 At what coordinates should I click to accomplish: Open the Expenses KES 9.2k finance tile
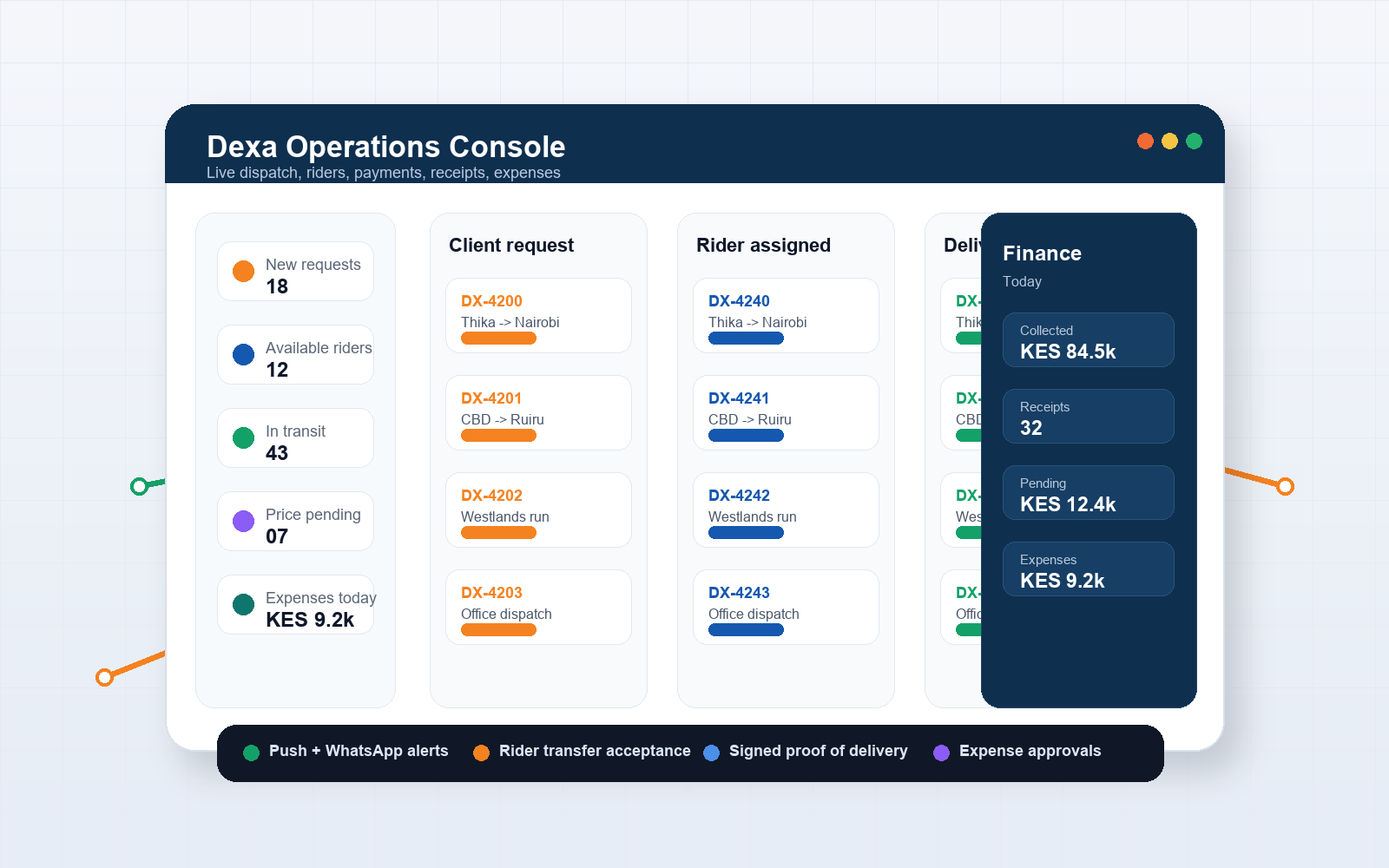pyautogui.click(x=1089, y=569)
